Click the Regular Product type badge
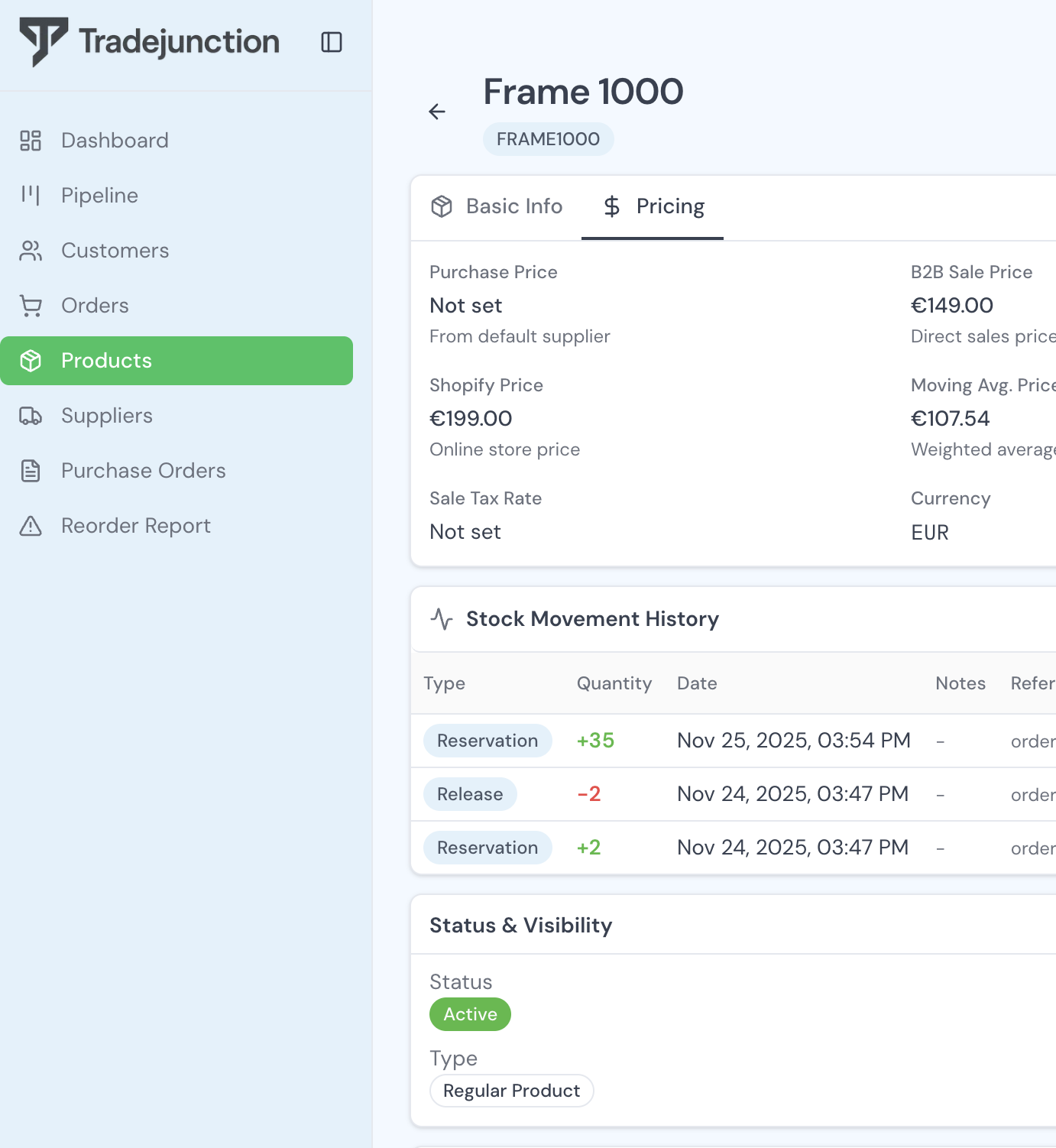 click(512, 1091)
